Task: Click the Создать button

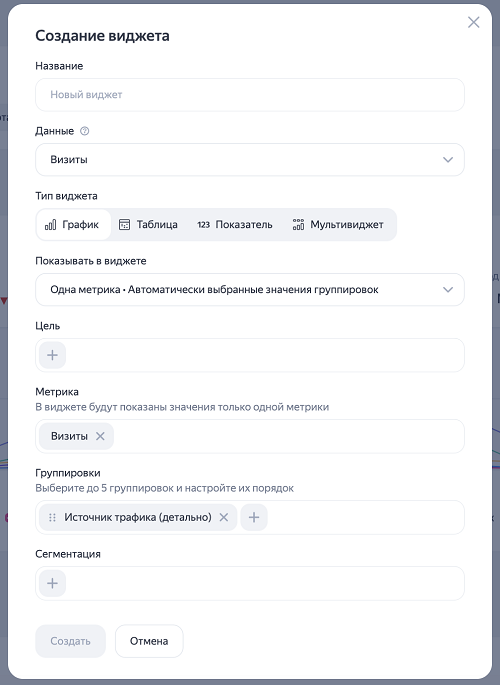Action: point(70,641)
